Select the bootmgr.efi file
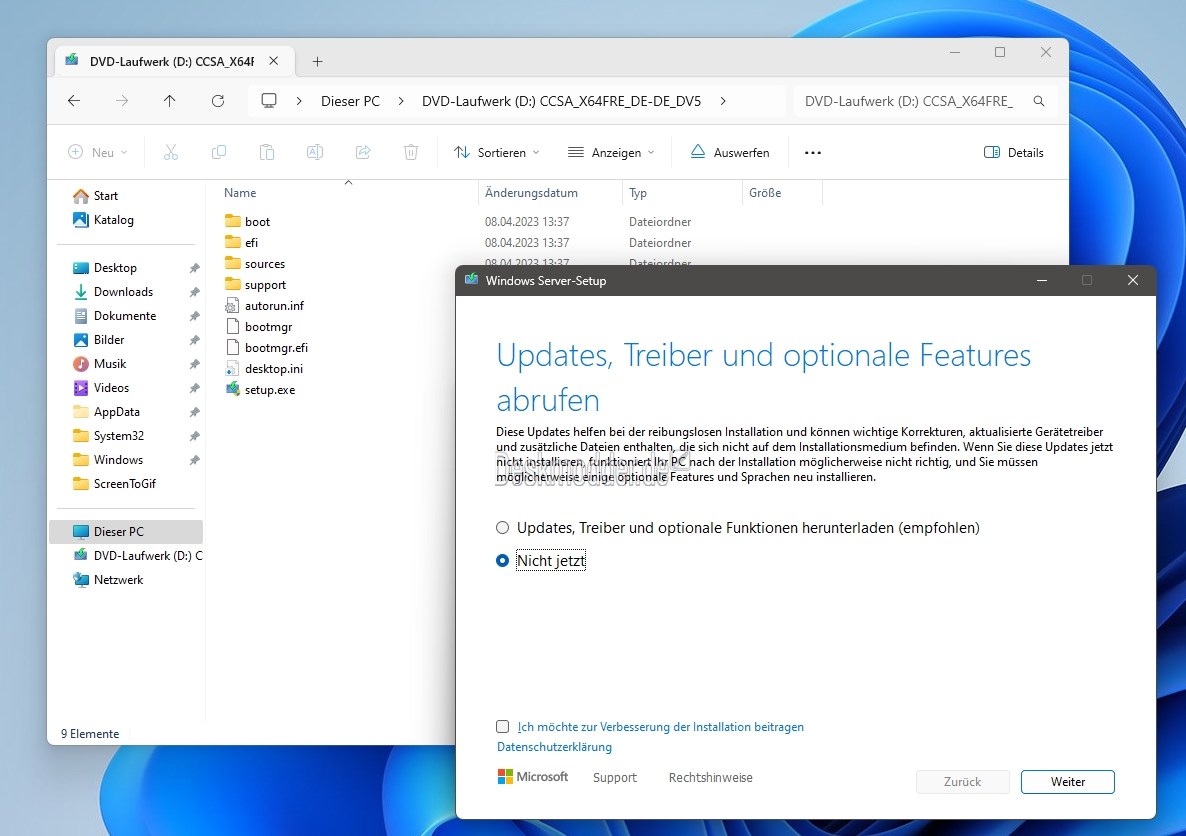This screenshot has width=1186, height=836. point(266,348)
